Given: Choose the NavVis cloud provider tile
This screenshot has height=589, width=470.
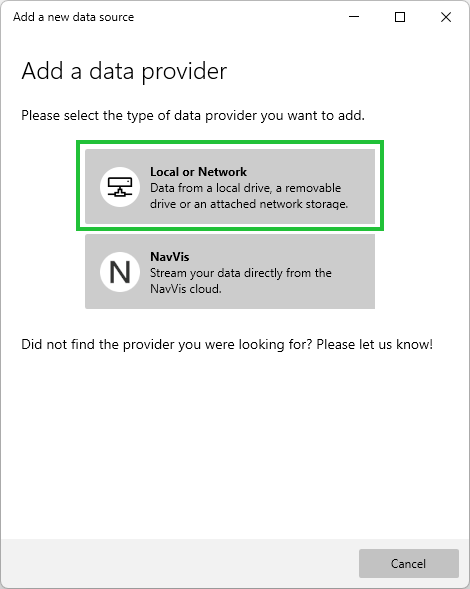Looking at the screenshot, I should 230,272.
